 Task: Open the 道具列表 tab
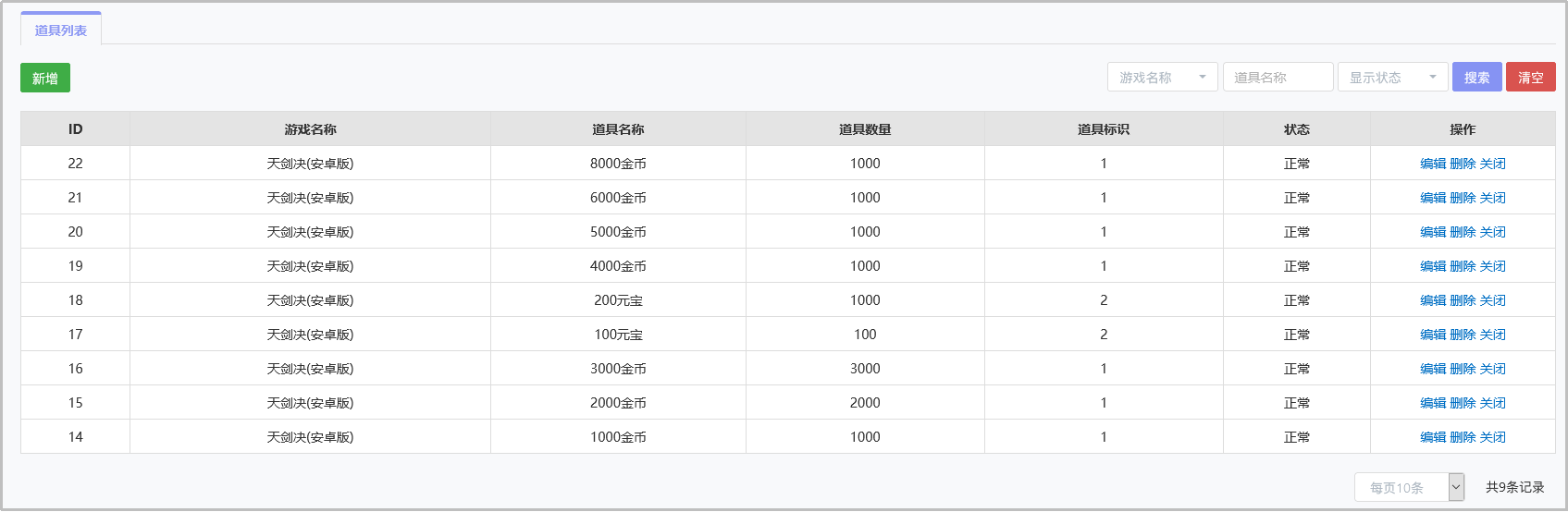[x=61, y=30]
